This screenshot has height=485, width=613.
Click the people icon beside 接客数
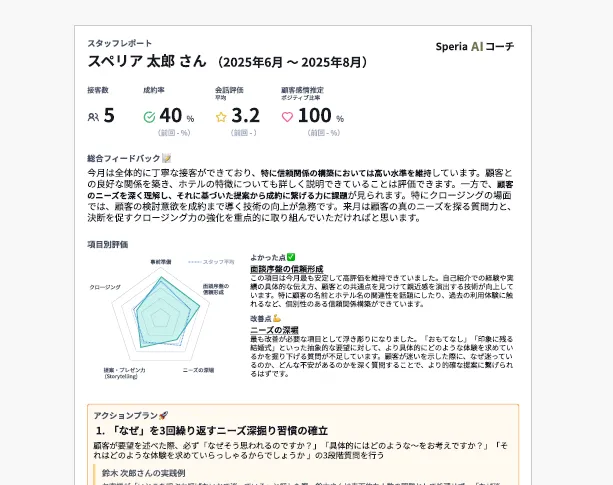93,117
